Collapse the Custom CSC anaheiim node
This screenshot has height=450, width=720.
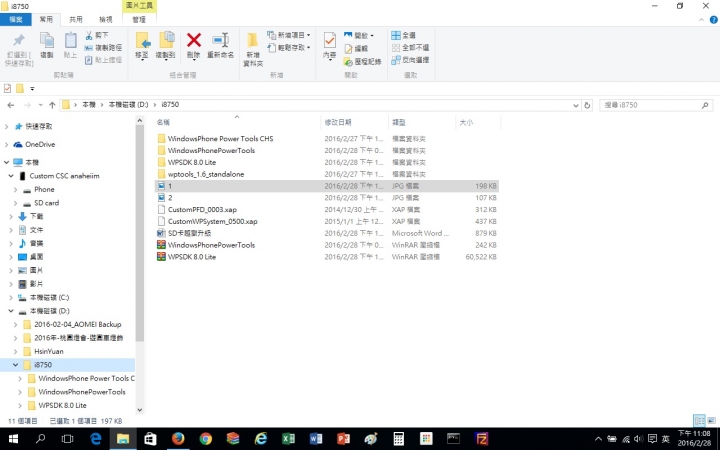[x=11, y=176]
